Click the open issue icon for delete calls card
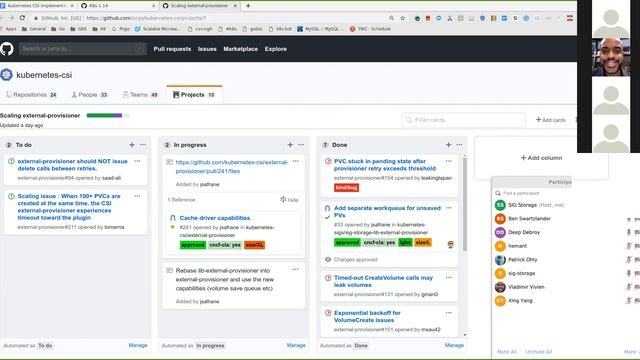 click(11, 162)
